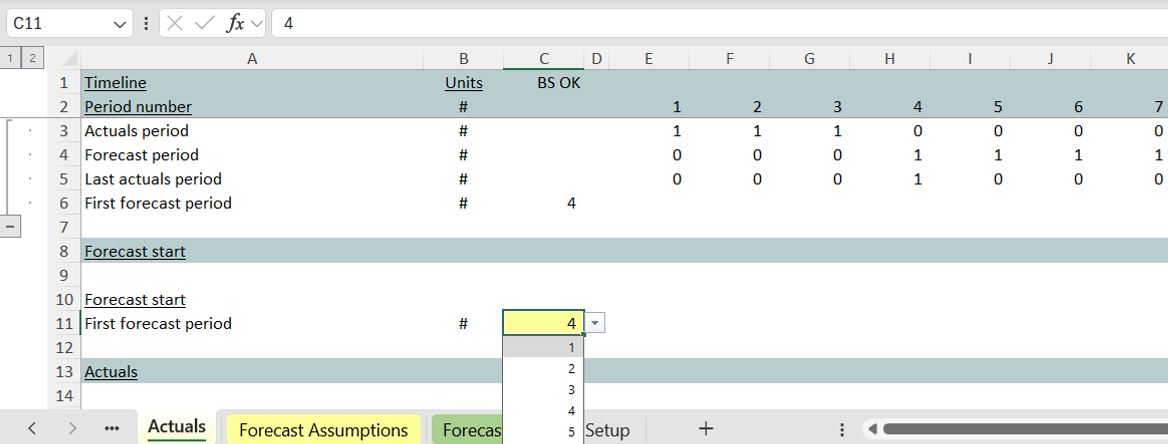Screen dimensions: 1168x444
Task: Open the hidden sheets list ellipsis
Action: 112,429
